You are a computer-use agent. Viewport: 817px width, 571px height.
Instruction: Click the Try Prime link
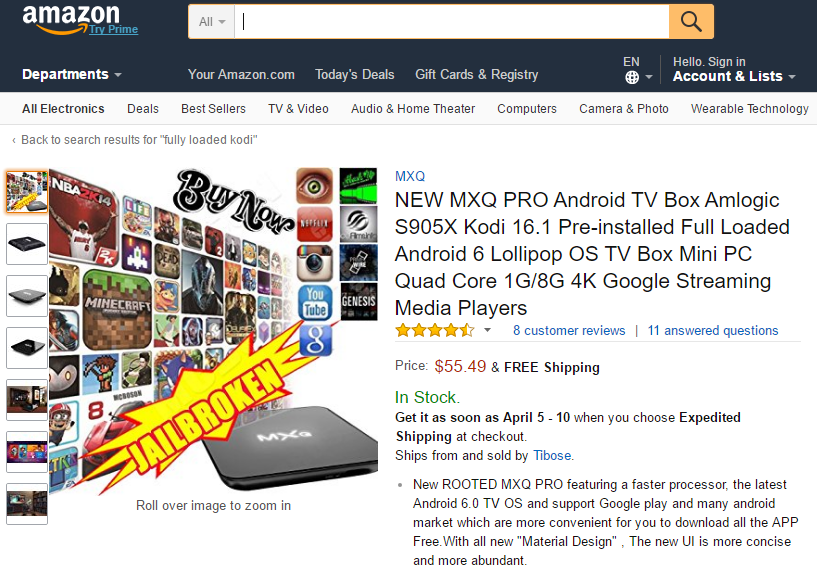[114, 29]
